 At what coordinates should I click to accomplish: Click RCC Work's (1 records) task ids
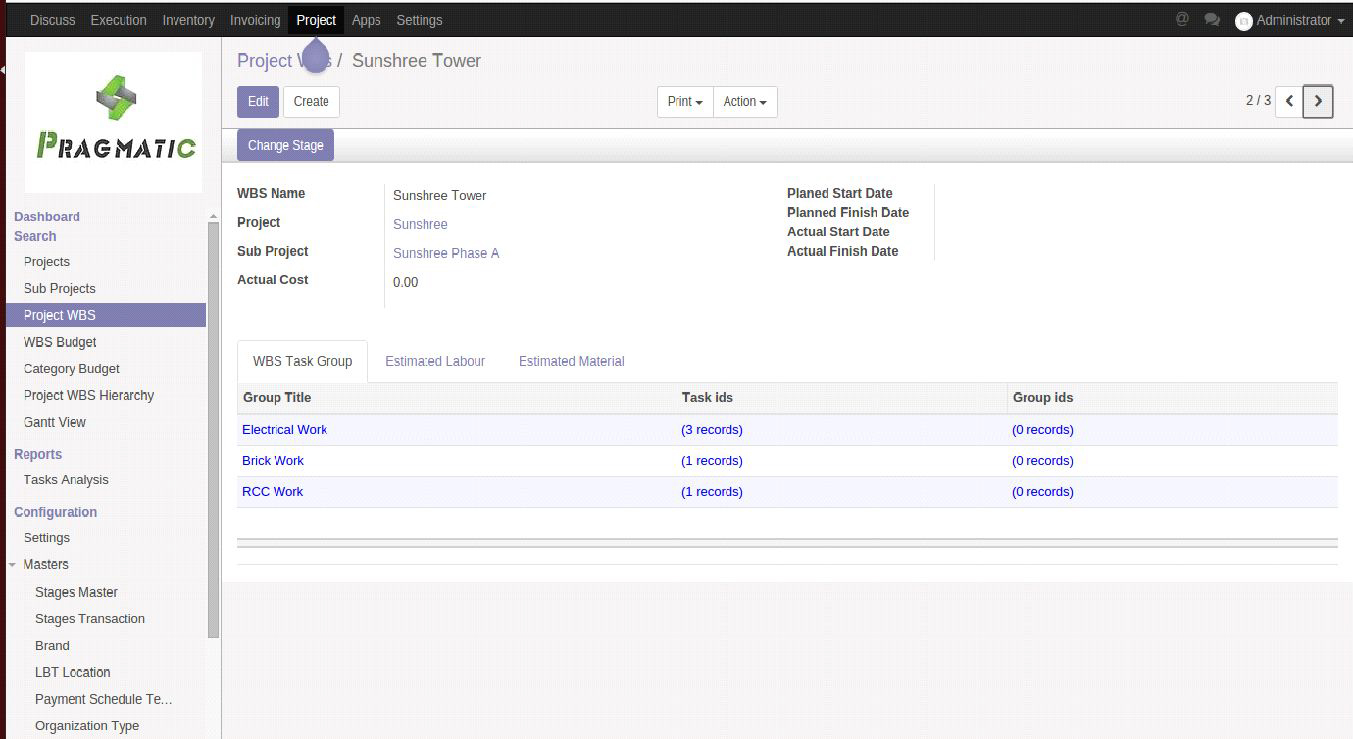[712, 492]
